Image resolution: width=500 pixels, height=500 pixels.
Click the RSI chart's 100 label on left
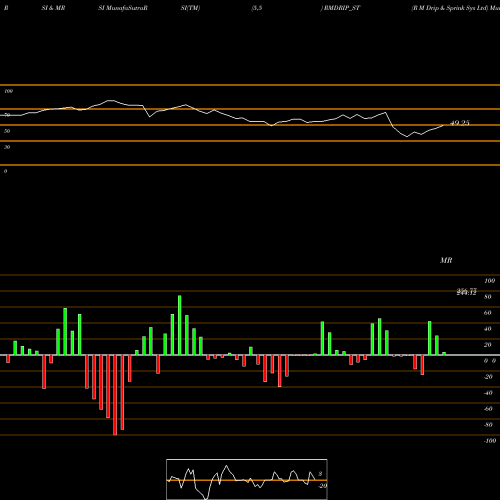point(8,91)
